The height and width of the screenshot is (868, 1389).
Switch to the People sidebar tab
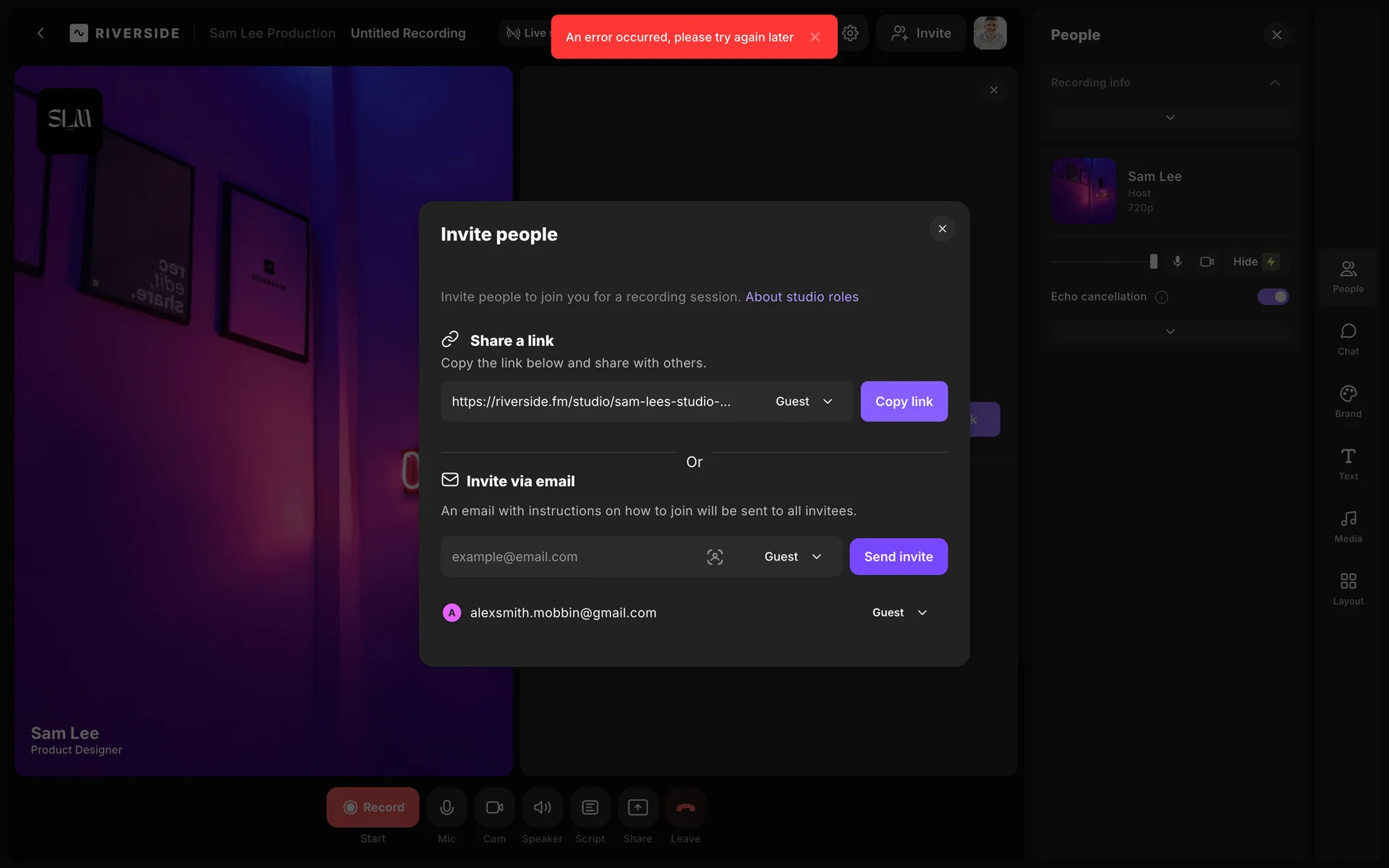(x=1348, y=276)
